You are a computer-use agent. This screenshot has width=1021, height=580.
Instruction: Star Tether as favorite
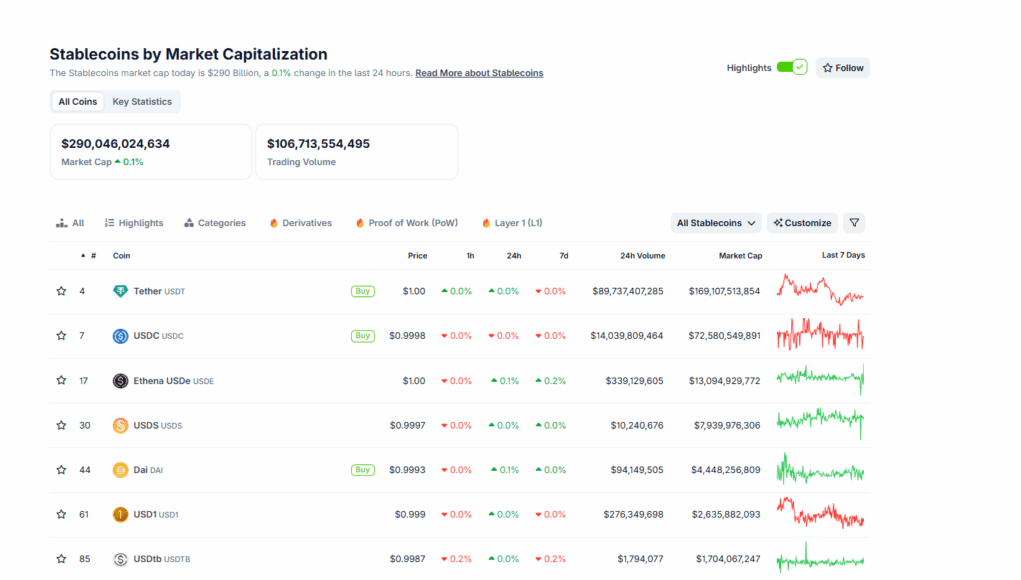coord(61,291)
